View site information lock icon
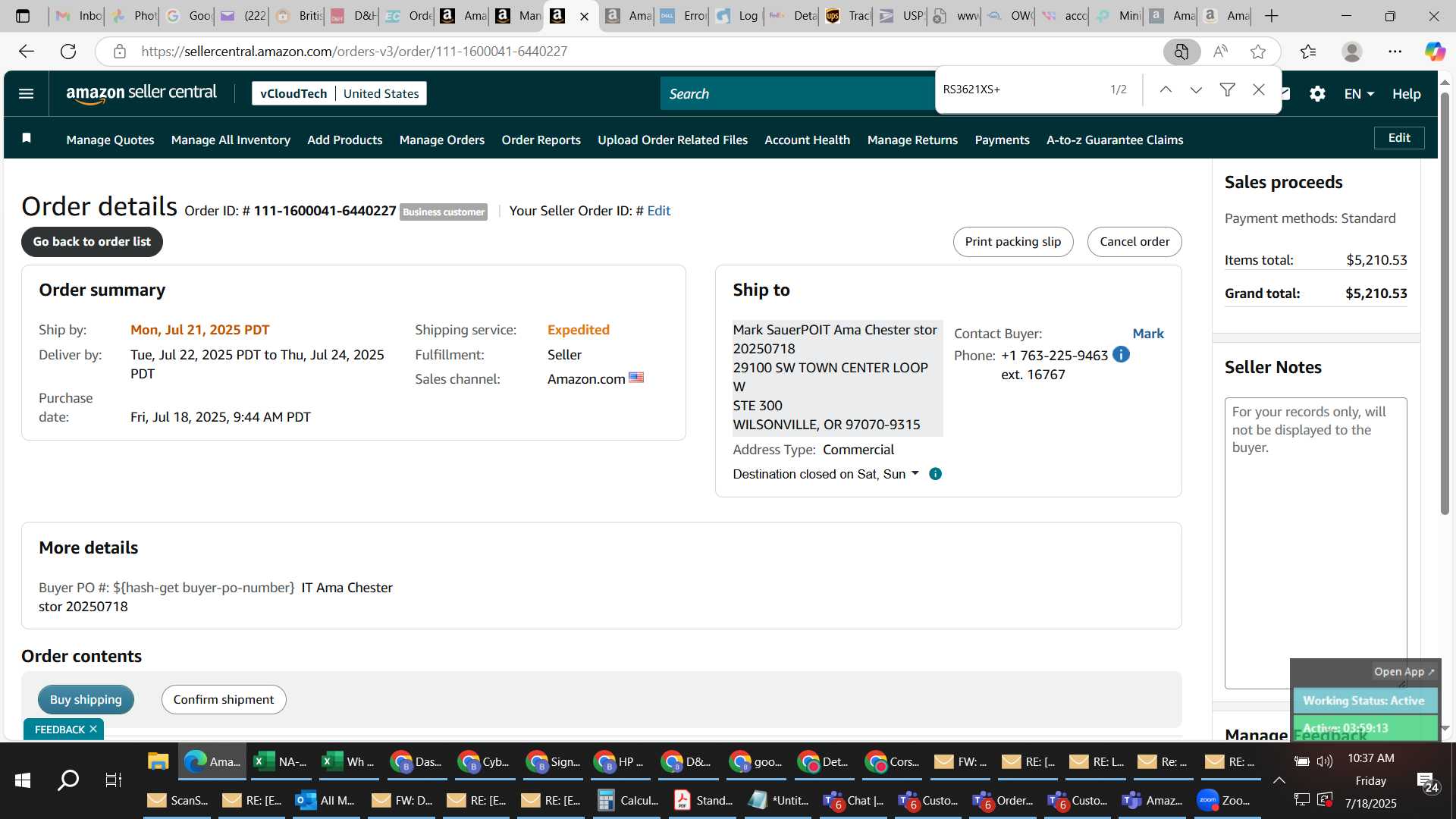The height and width of the screenshot is (819, 1456). pos(119,51)
